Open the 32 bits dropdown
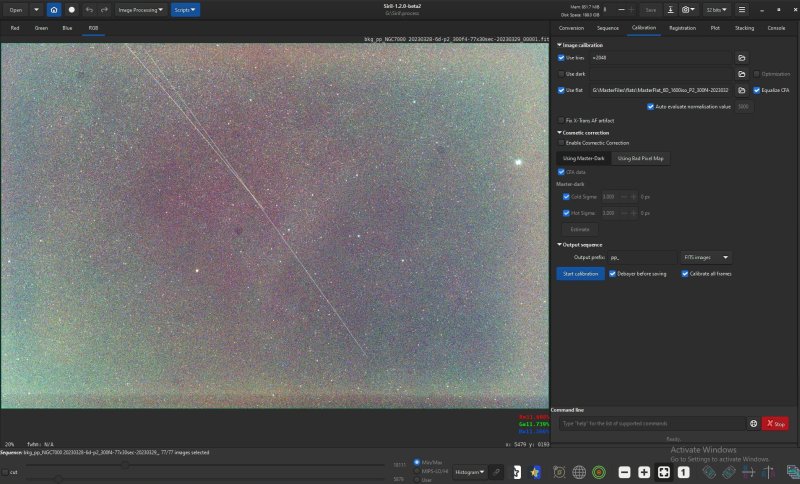 click(716, 10)
